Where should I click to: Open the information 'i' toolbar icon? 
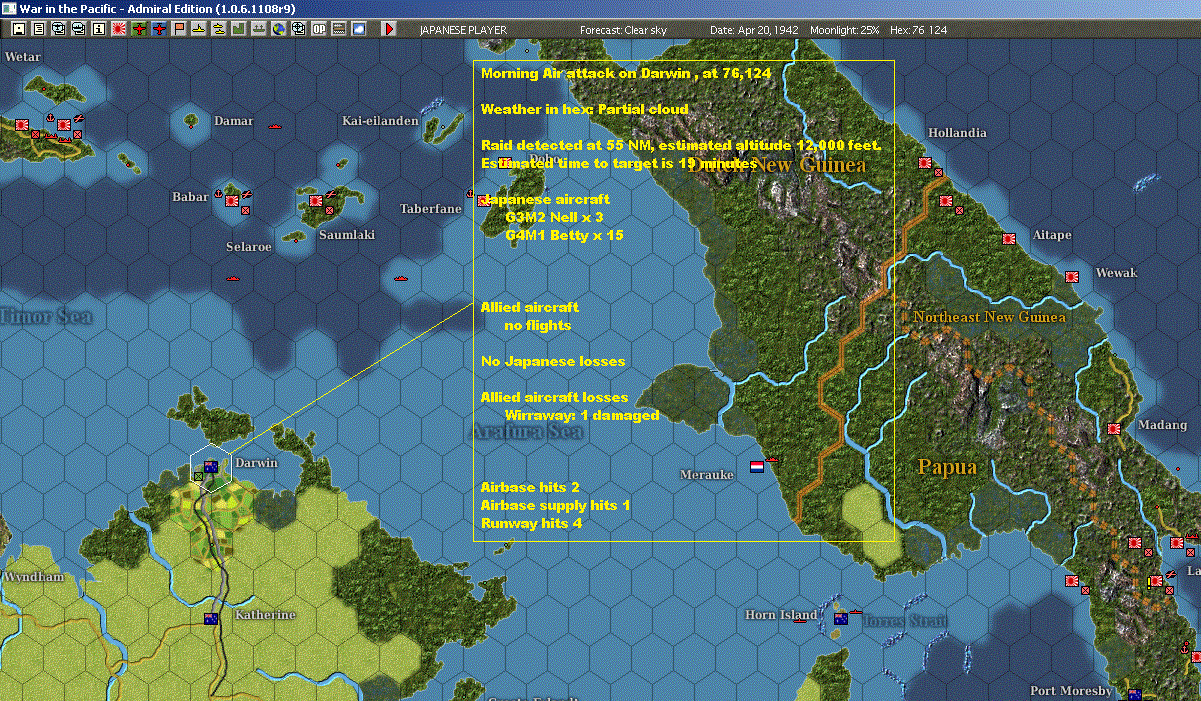(98, 29)
